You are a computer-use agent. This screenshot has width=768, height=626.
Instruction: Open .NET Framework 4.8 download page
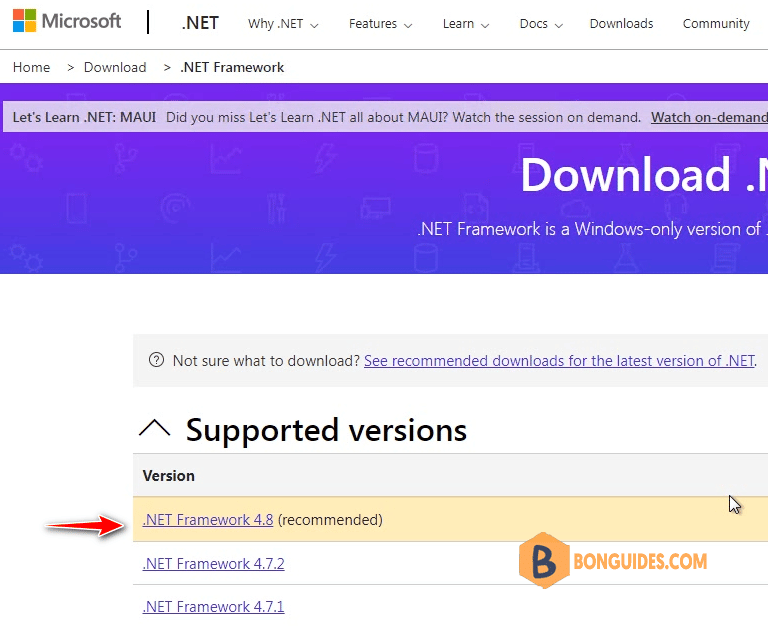click(x=208, y=519)
